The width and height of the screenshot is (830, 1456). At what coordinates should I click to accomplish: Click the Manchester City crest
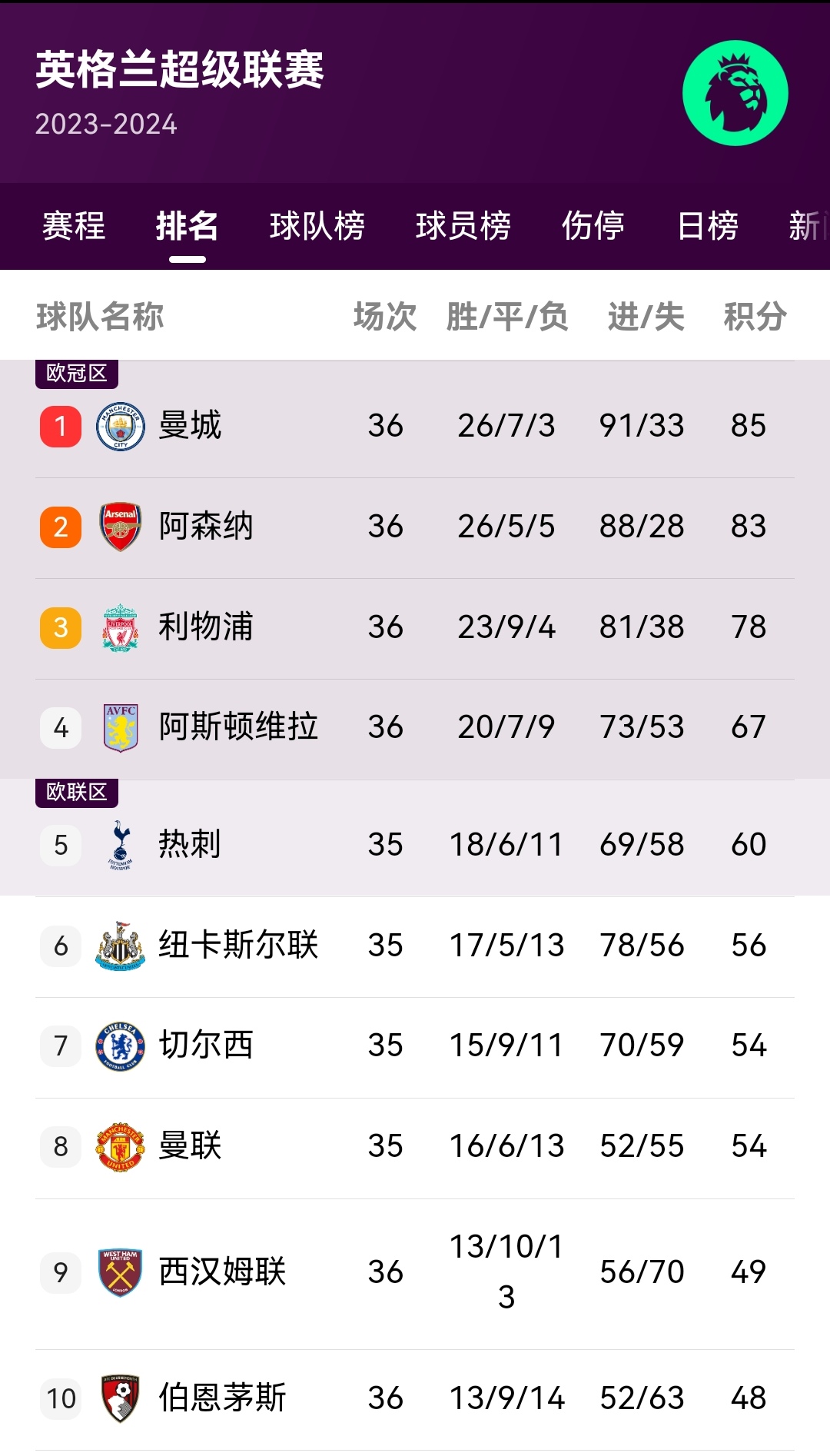point(121,427)
